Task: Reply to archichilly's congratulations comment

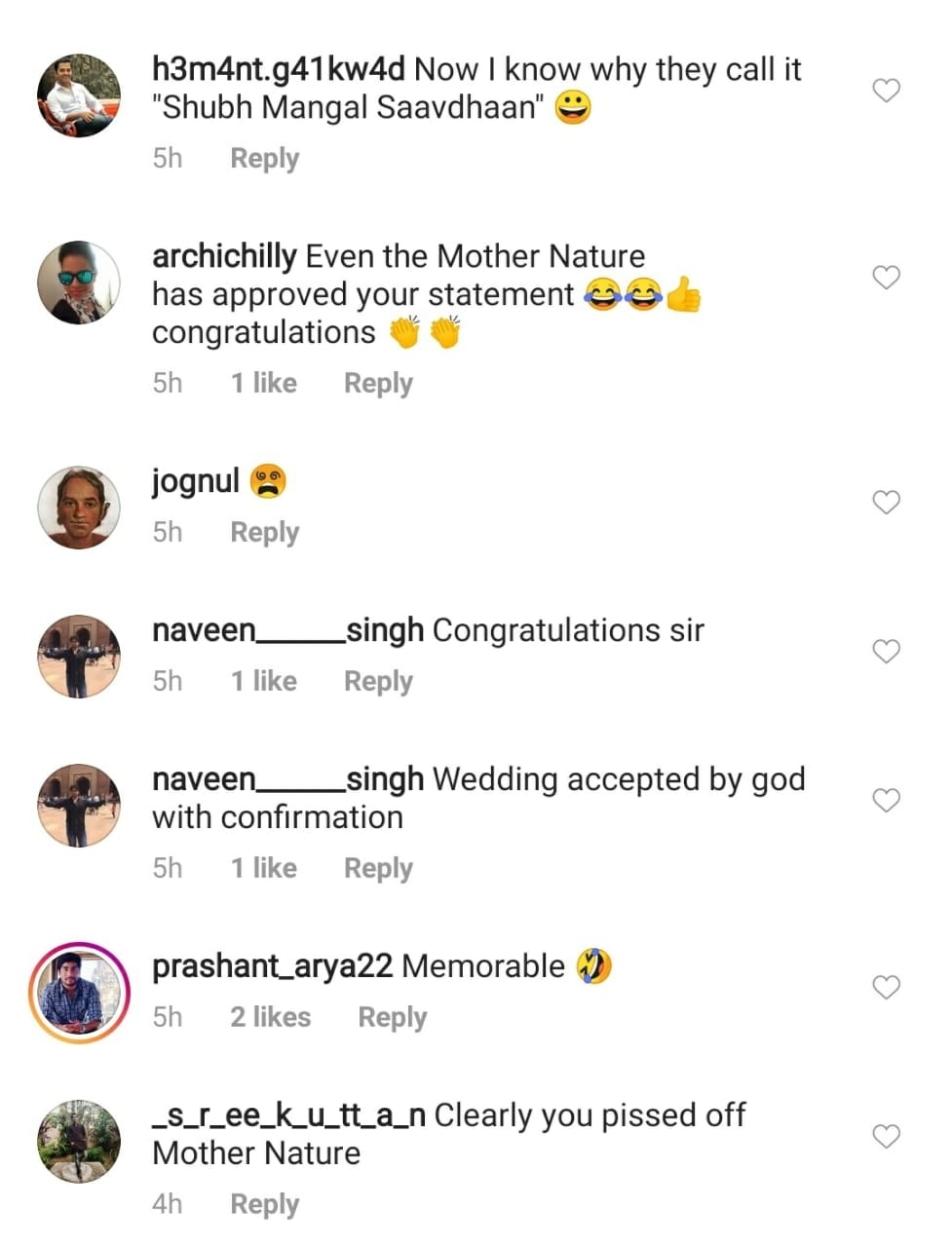Action: (x=378, y=383)
